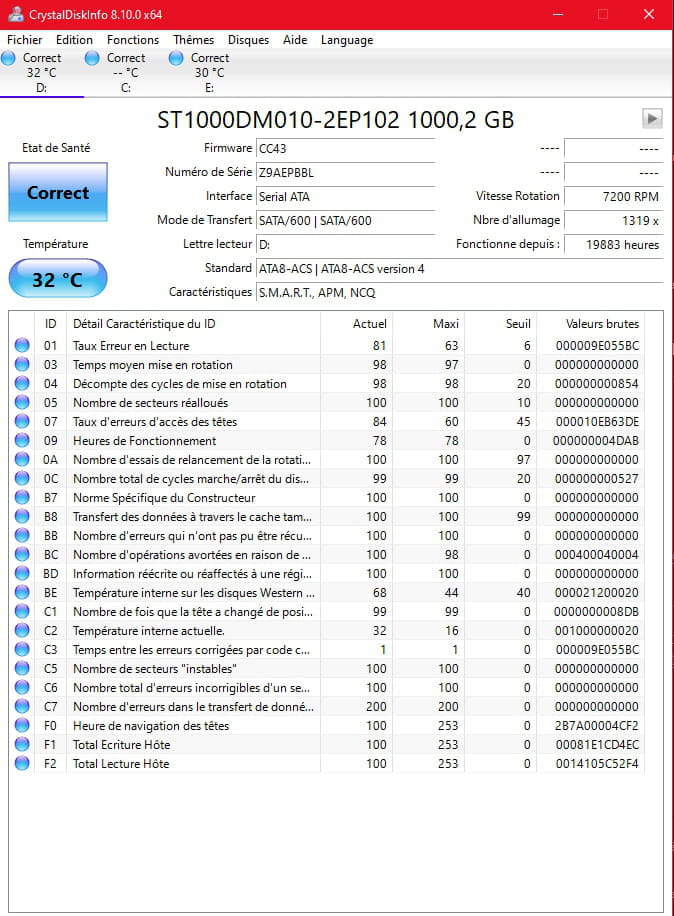This screenshot has width=674, height=916.
Task: Open the Edition menu
Action: pyautogui.click(x=74, y=40)
